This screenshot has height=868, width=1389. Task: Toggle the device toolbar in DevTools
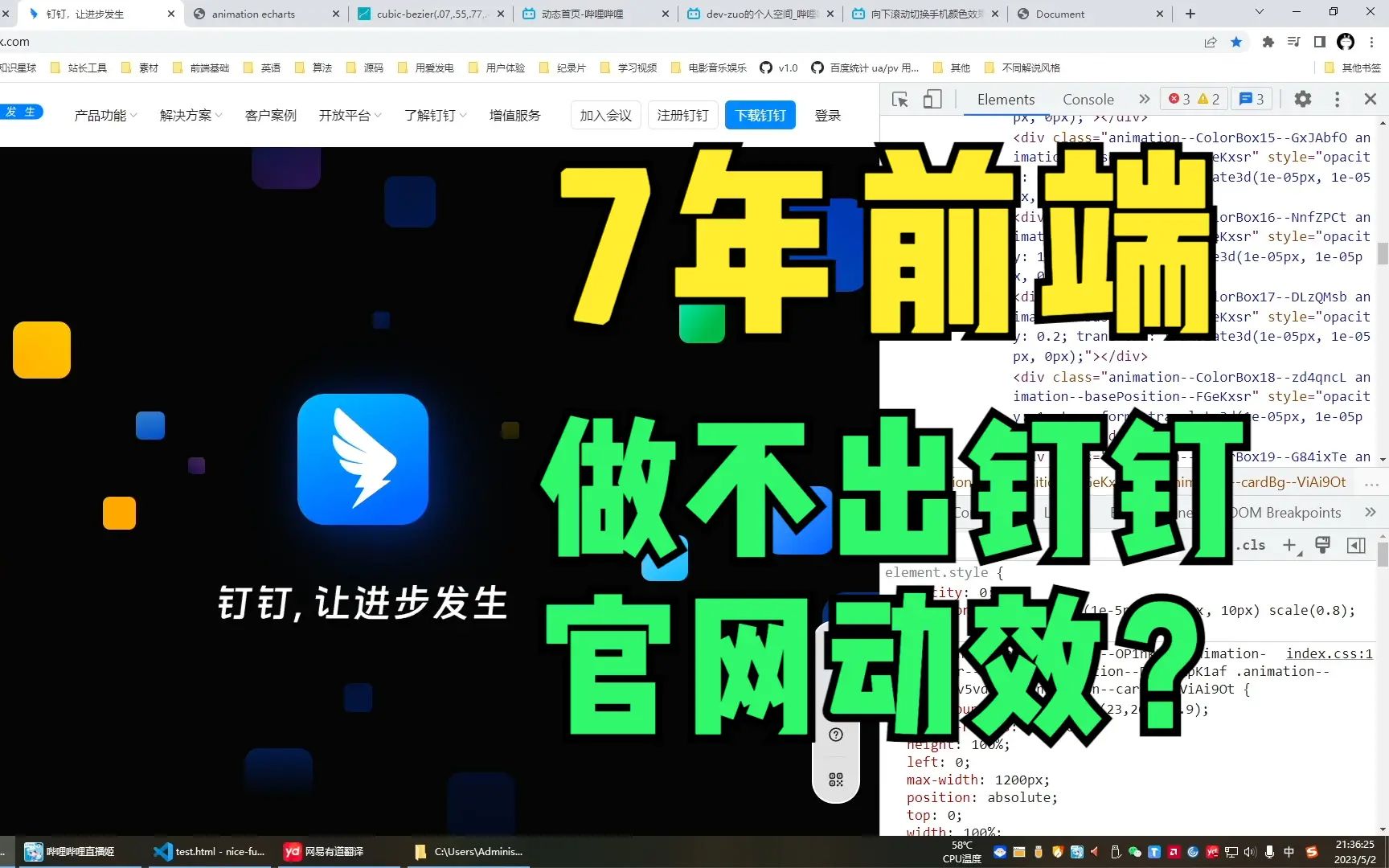(932, 99)
